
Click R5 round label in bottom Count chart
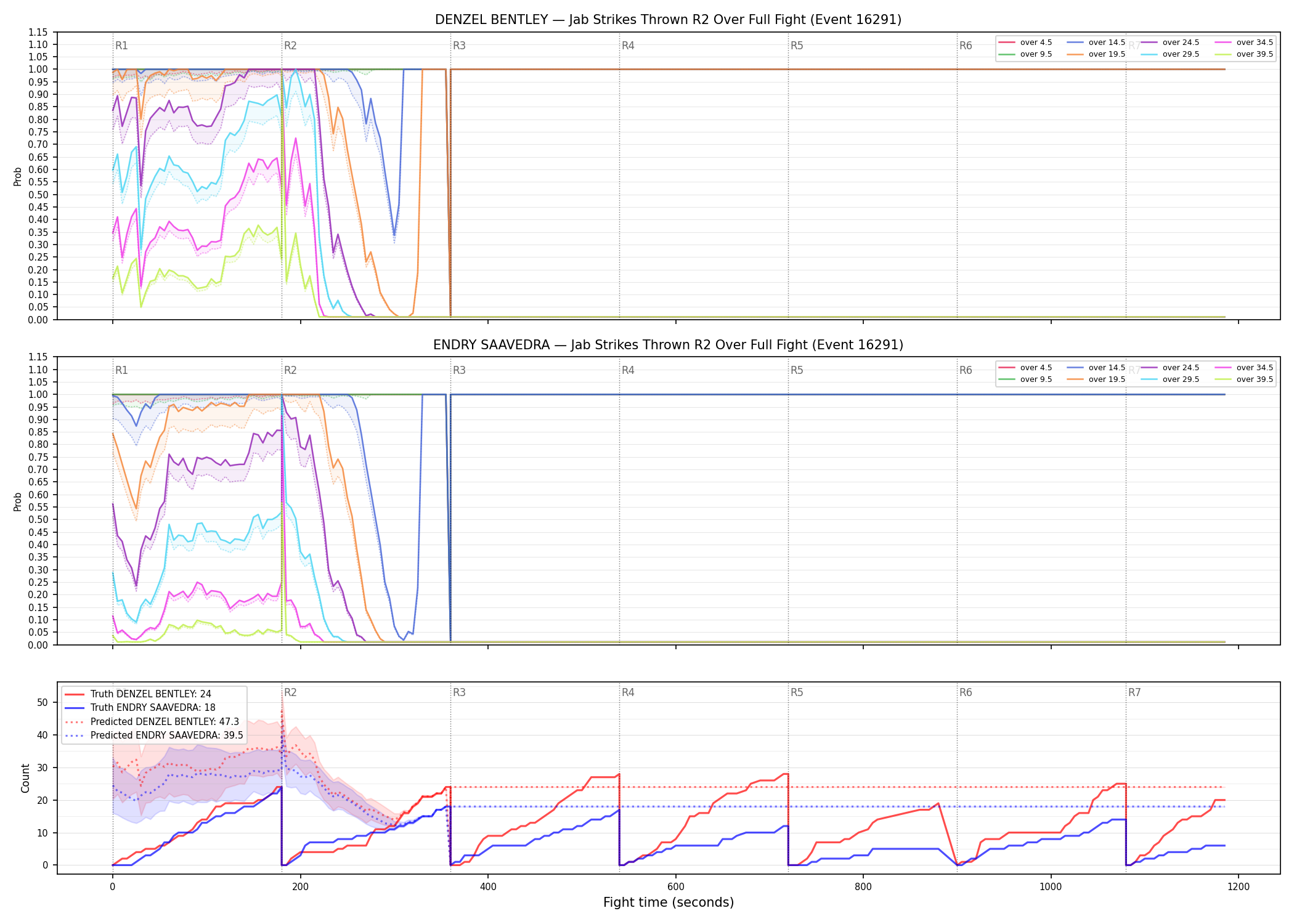point(797,692)
